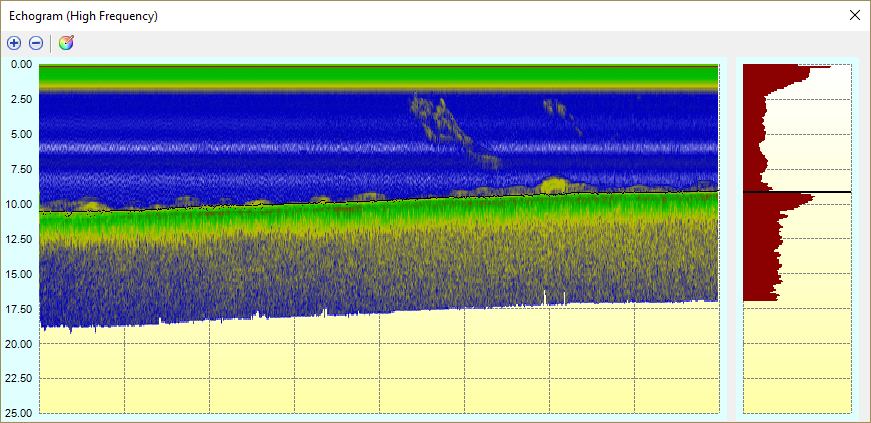Click the 25.00 depth axis label

pos(20,413)
